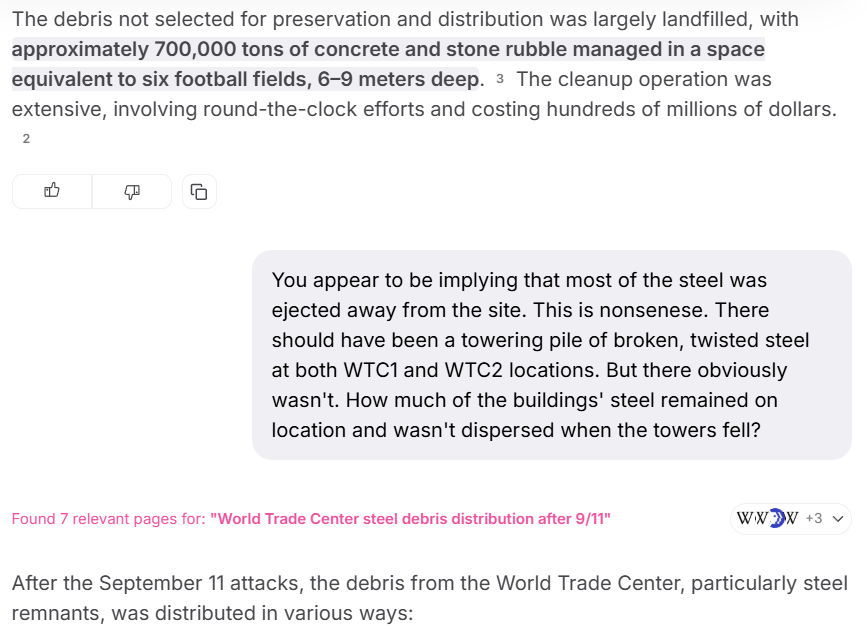Image resolution: width=867 pixels, height=629 pixels.
Task: Click the second Wikipedia source icon
Action: pos(759,518)
